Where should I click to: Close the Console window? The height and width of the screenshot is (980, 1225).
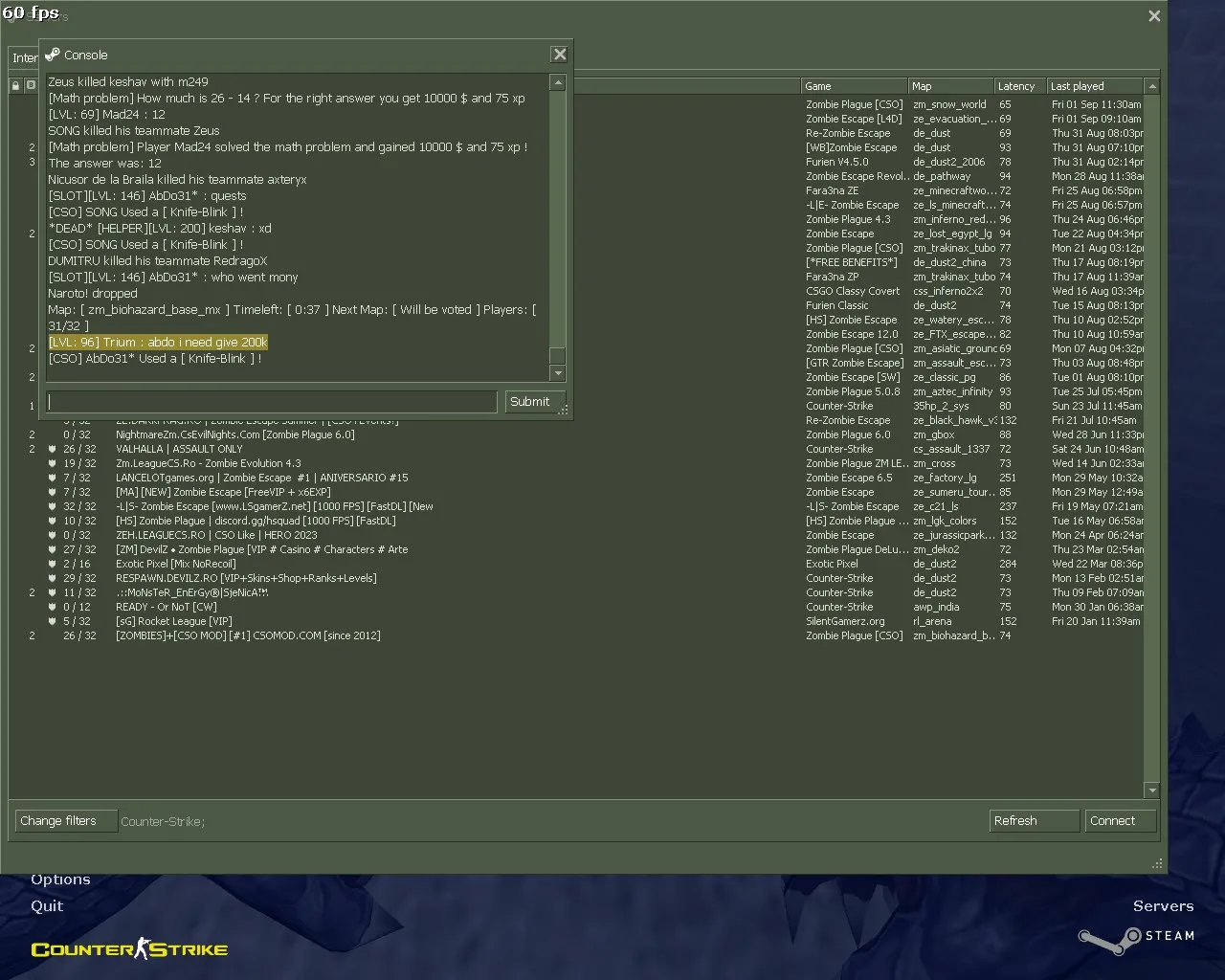(x=560, y=55)
